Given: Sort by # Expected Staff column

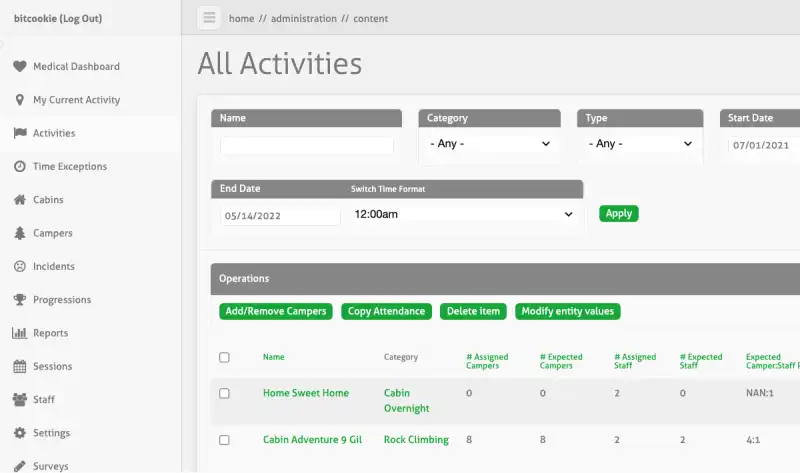Looking at the screenshot, I should coord(701,361).
